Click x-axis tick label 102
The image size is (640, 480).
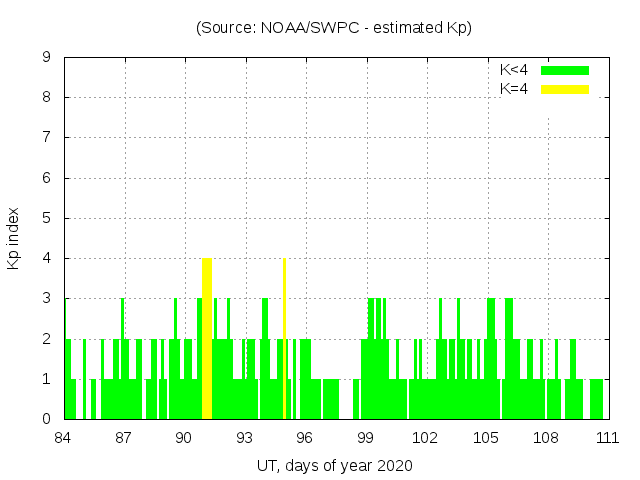(426, 438)
